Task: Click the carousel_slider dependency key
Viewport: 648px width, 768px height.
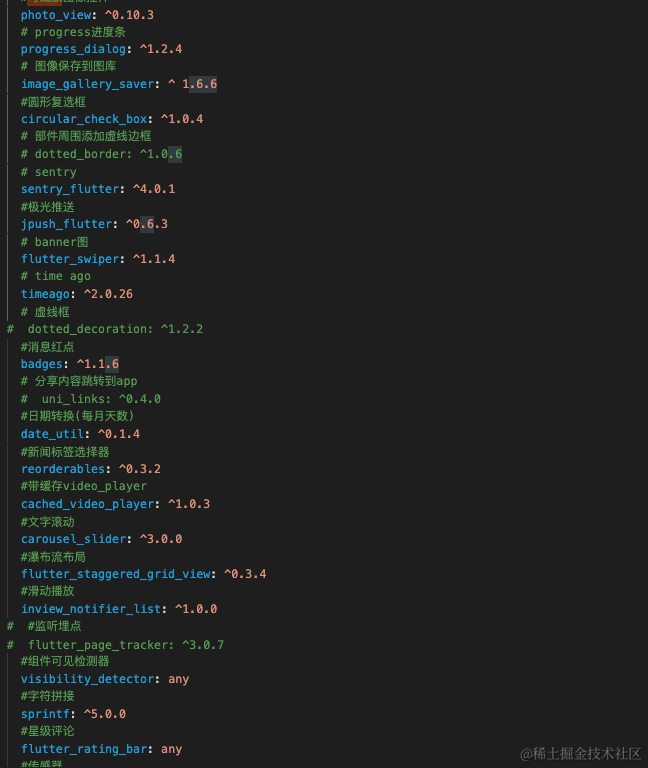Action: click(x=73, y=539)
